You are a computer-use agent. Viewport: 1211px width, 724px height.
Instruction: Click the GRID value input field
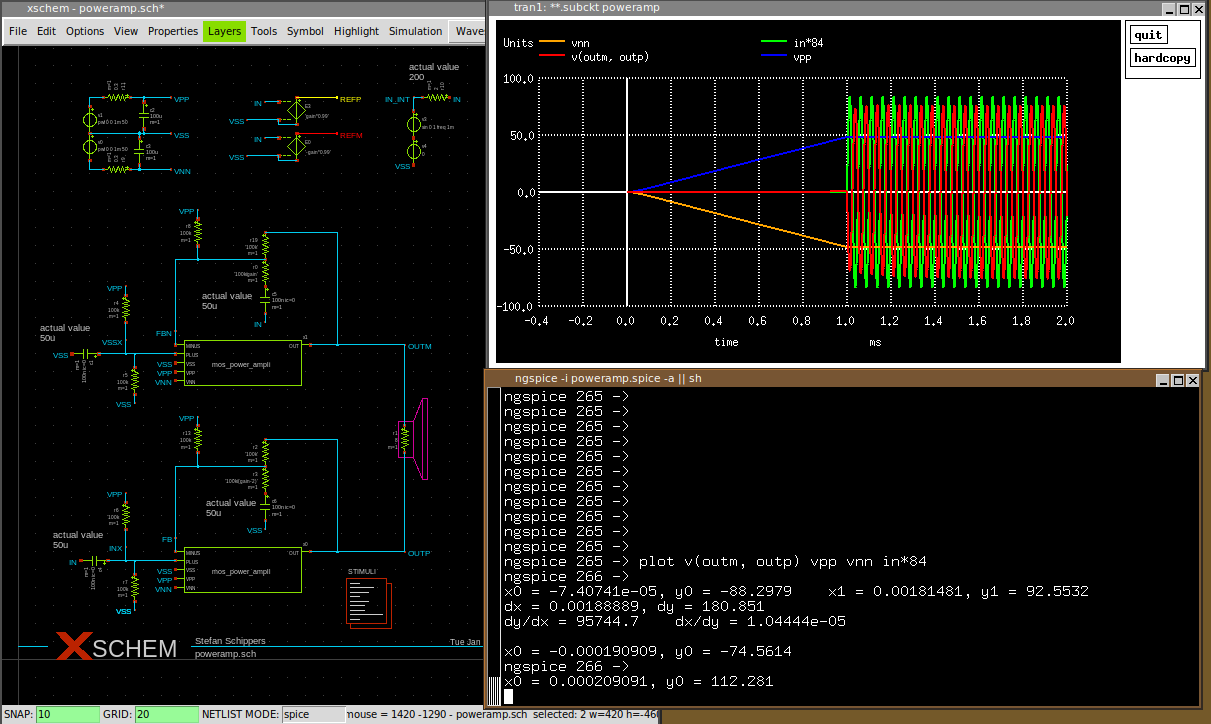tap(167, 715)
